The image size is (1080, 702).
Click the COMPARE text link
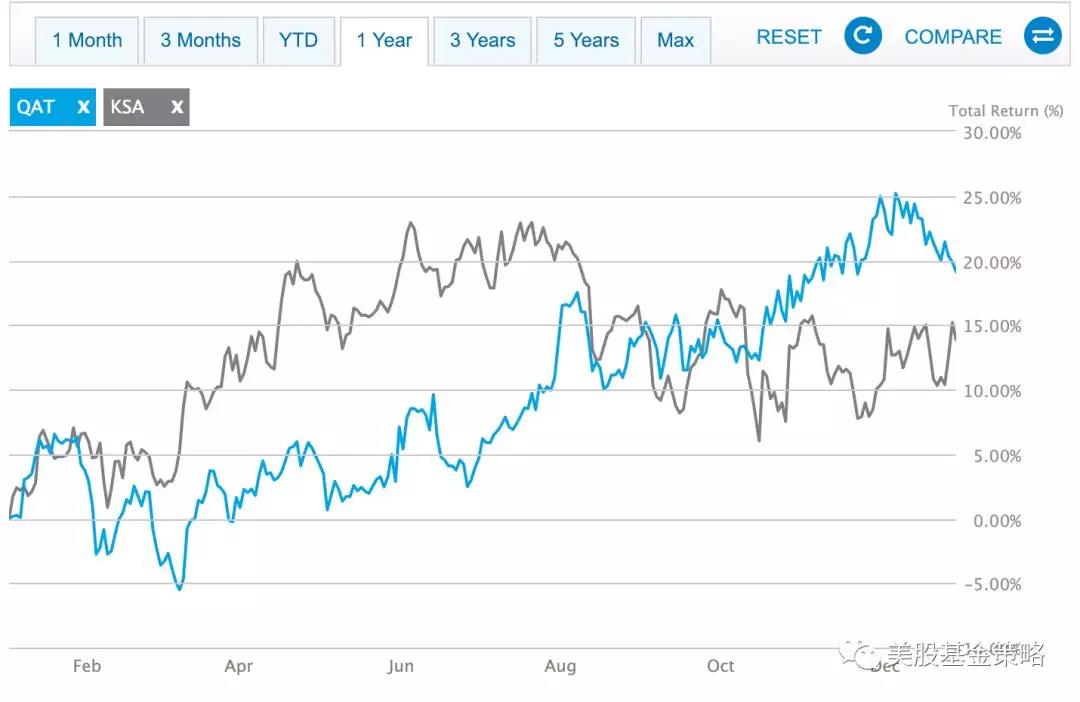pyautogui.click(x=953, y=37)
